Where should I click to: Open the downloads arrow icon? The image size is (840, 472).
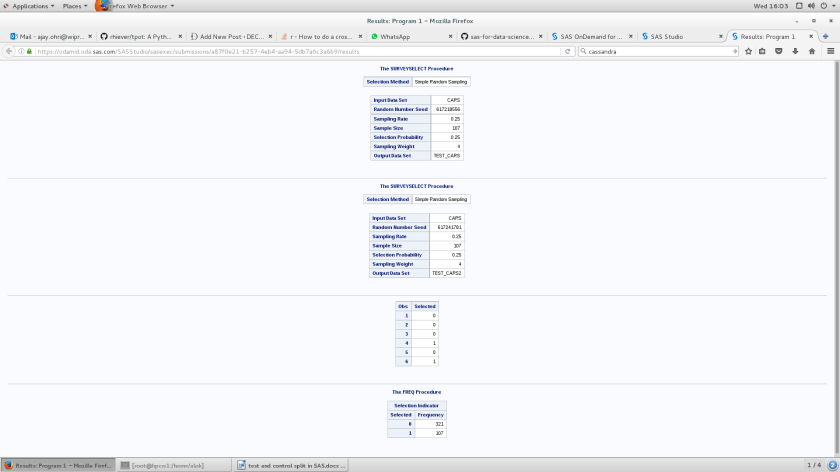click(x=795, y=51)
